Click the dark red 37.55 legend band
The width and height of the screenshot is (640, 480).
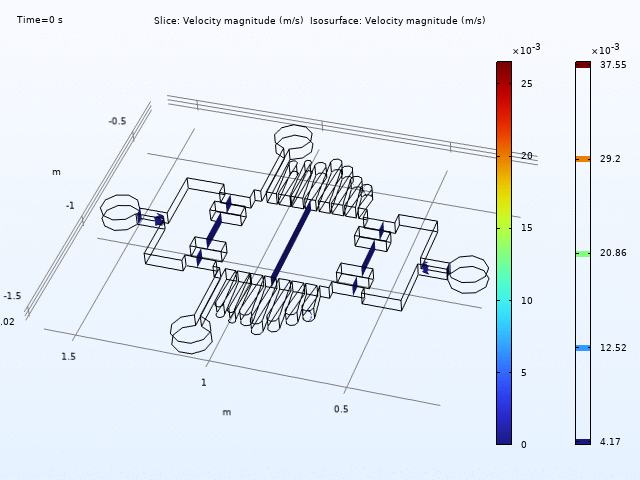(x=582, y=65)
